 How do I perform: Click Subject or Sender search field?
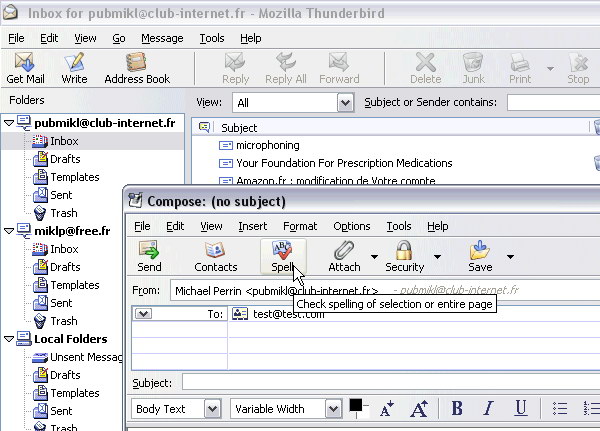click(x=553, y=103)
